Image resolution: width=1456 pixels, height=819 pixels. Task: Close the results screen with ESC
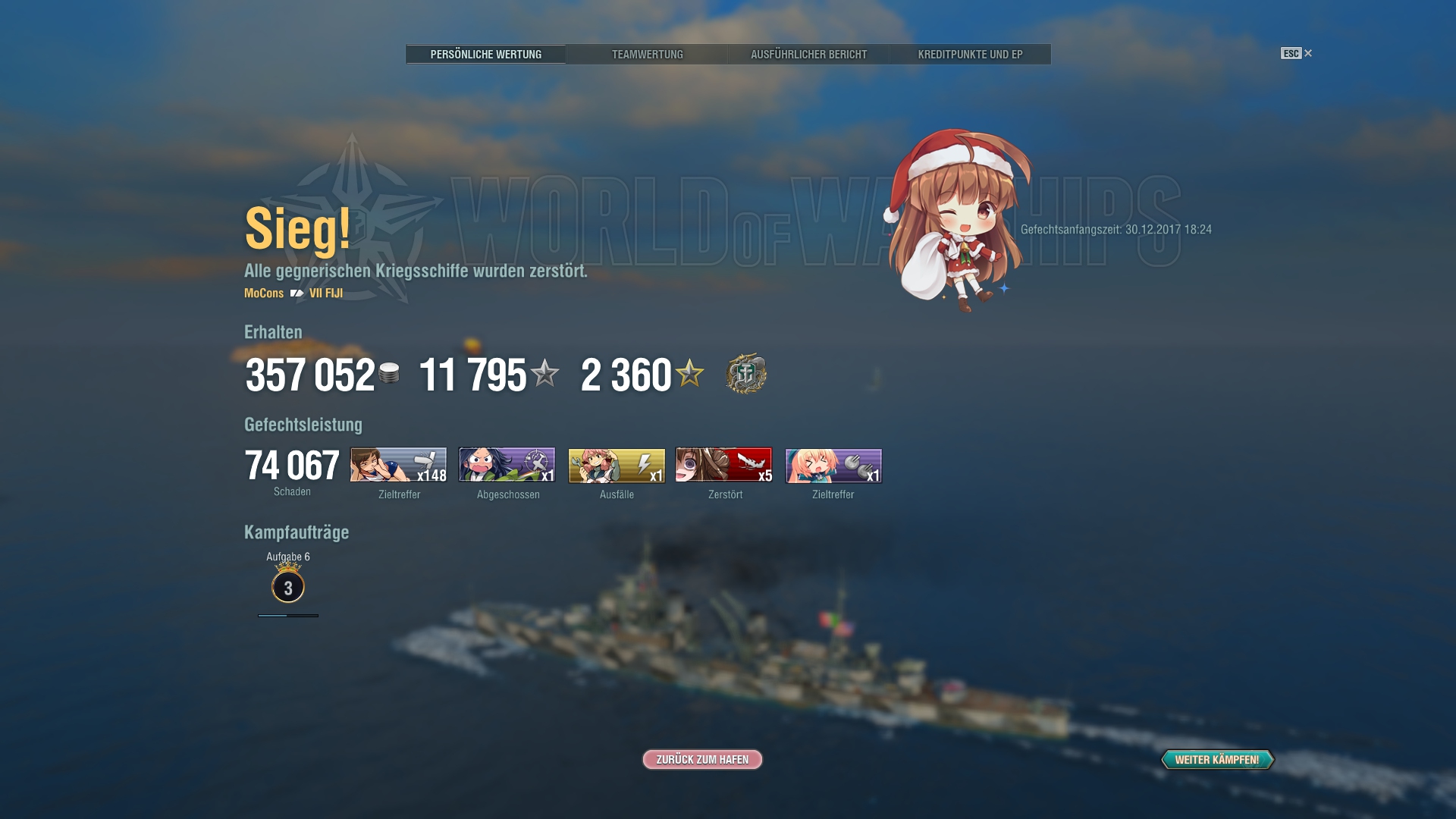coord(1296,53)
